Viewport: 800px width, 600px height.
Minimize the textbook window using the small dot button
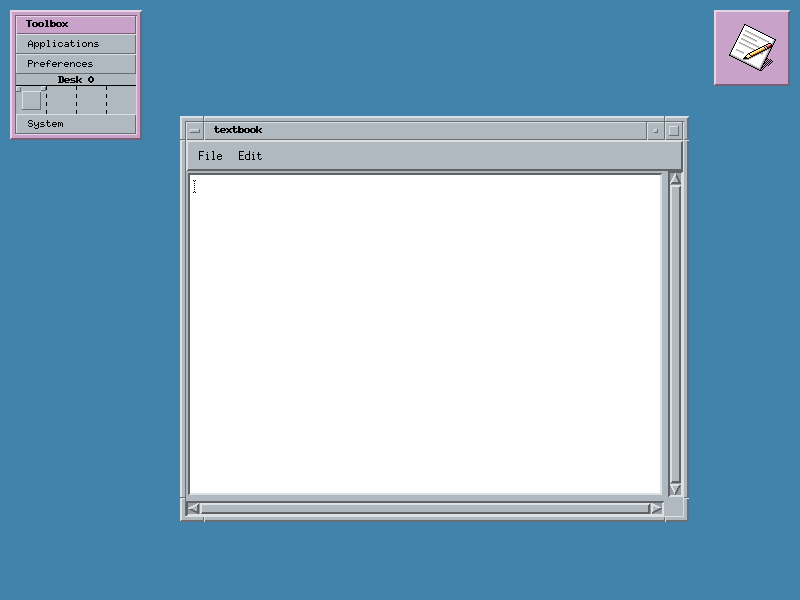click(x=655, y=130)
